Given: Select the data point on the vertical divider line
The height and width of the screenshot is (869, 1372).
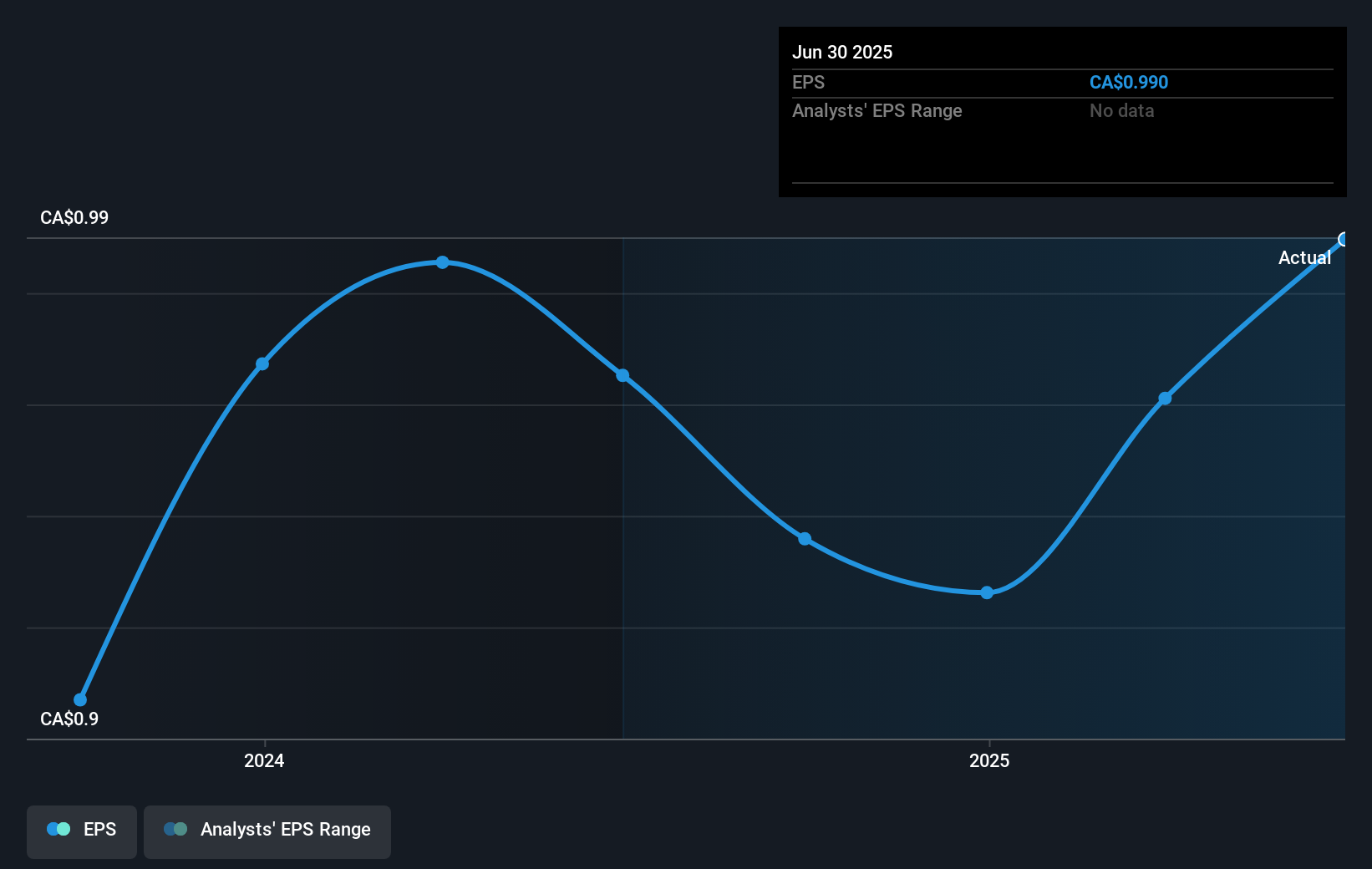Looking at the screenshot, I should 622,375.
